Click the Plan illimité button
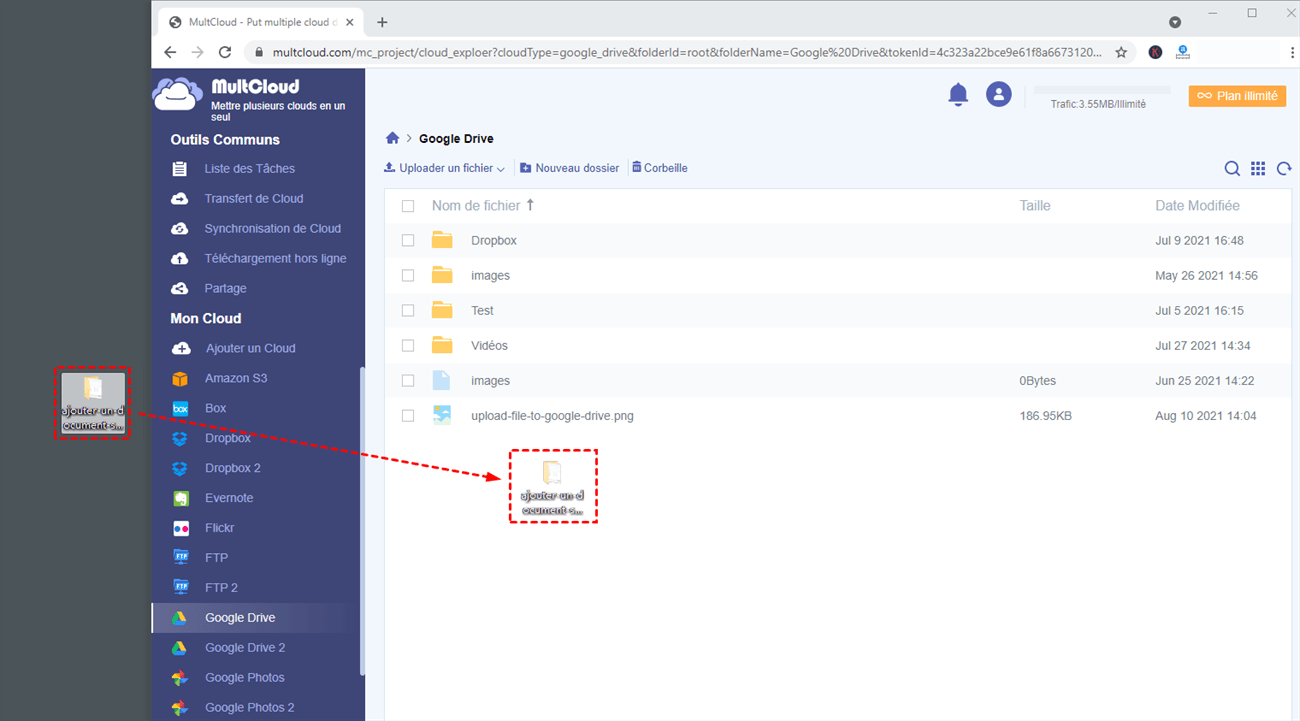1300x721 pixels. click(1237, 96)
